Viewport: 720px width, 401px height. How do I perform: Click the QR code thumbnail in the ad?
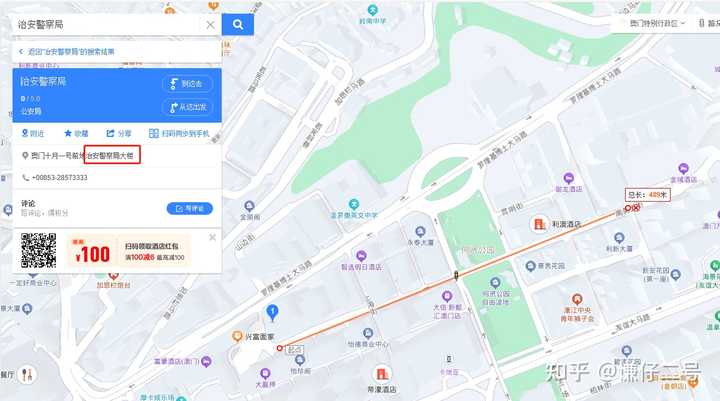point(39,250)
